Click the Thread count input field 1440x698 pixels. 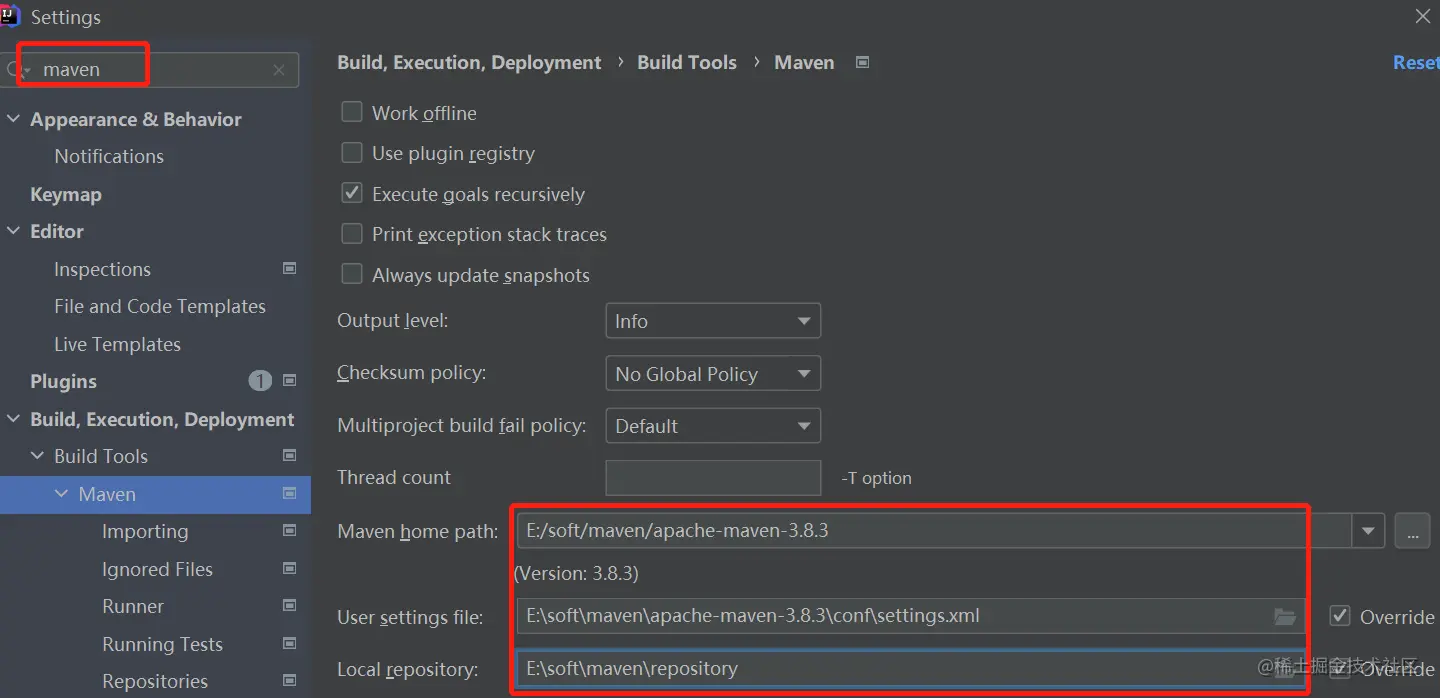(713, 478)
